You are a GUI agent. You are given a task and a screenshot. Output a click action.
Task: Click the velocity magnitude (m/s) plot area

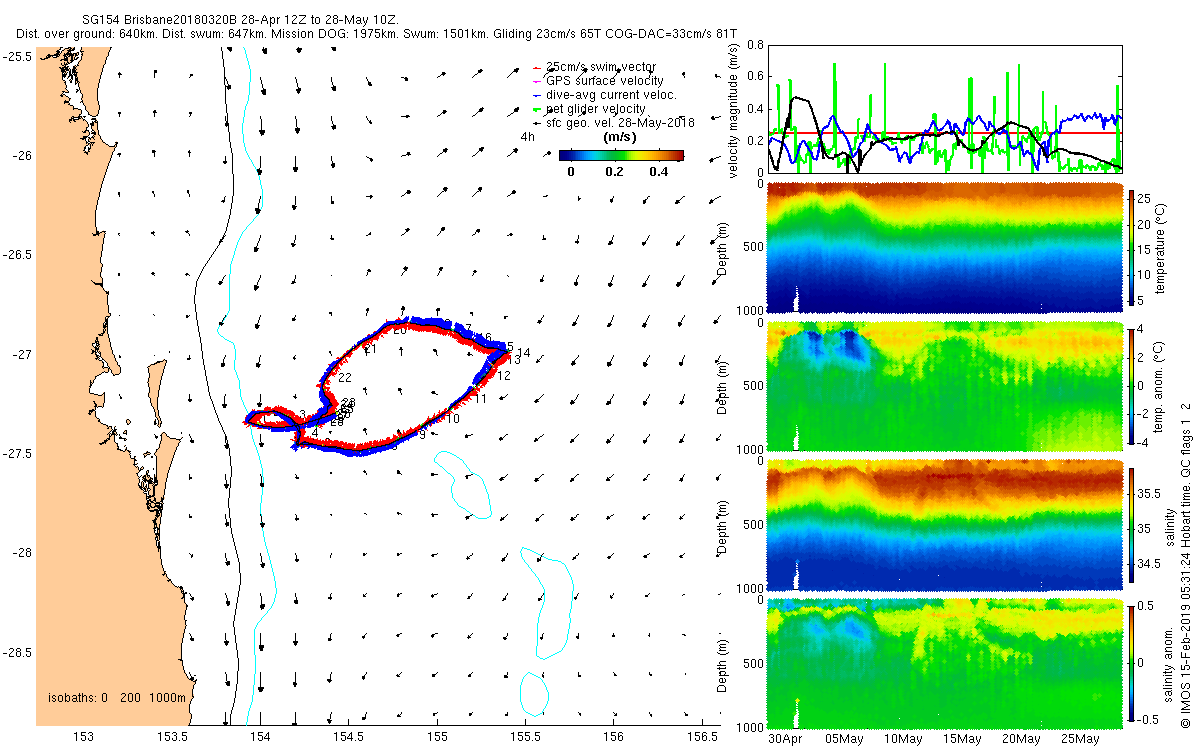[944, 108]
